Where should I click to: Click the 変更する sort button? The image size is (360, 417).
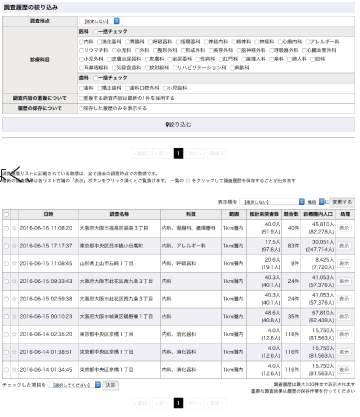[x=342, y=202]
